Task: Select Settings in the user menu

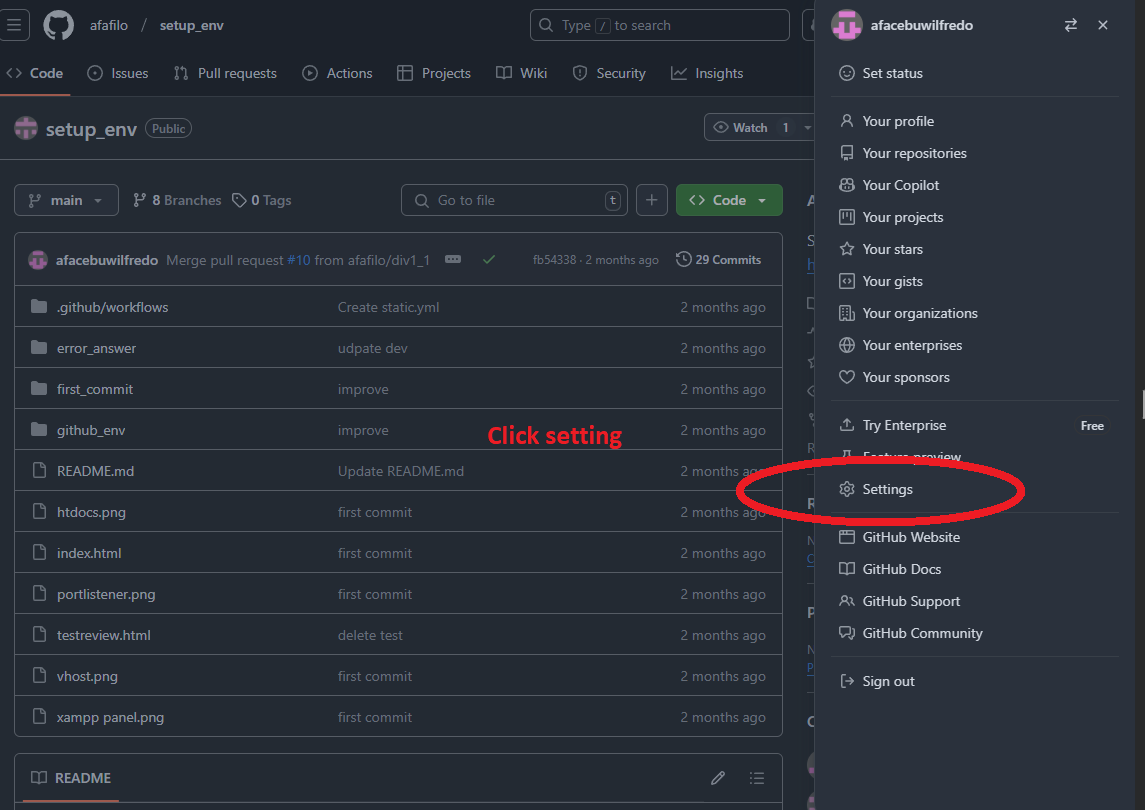Action: (887, 489)
